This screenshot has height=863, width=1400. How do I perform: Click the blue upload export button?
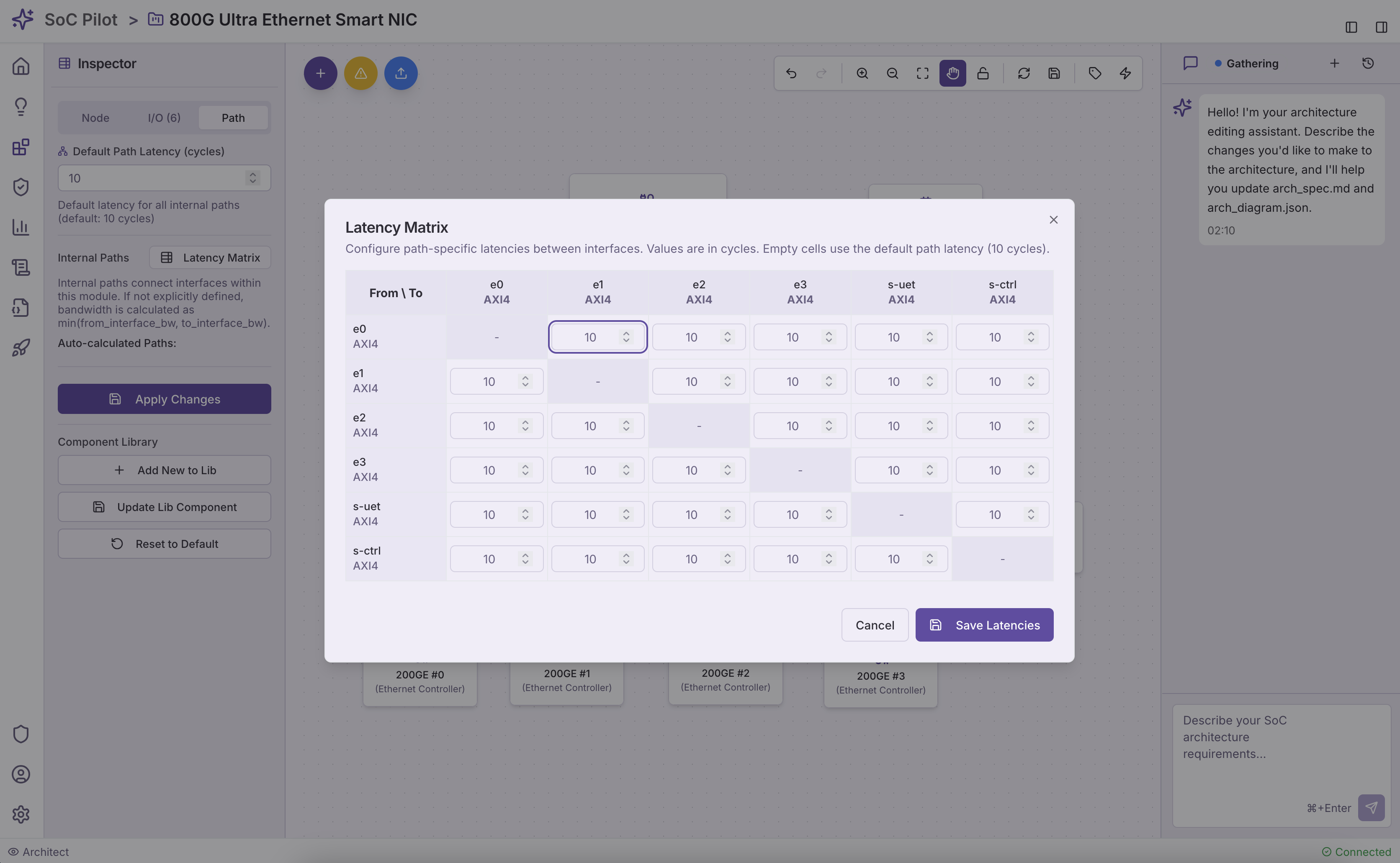(x=401, y=73)
